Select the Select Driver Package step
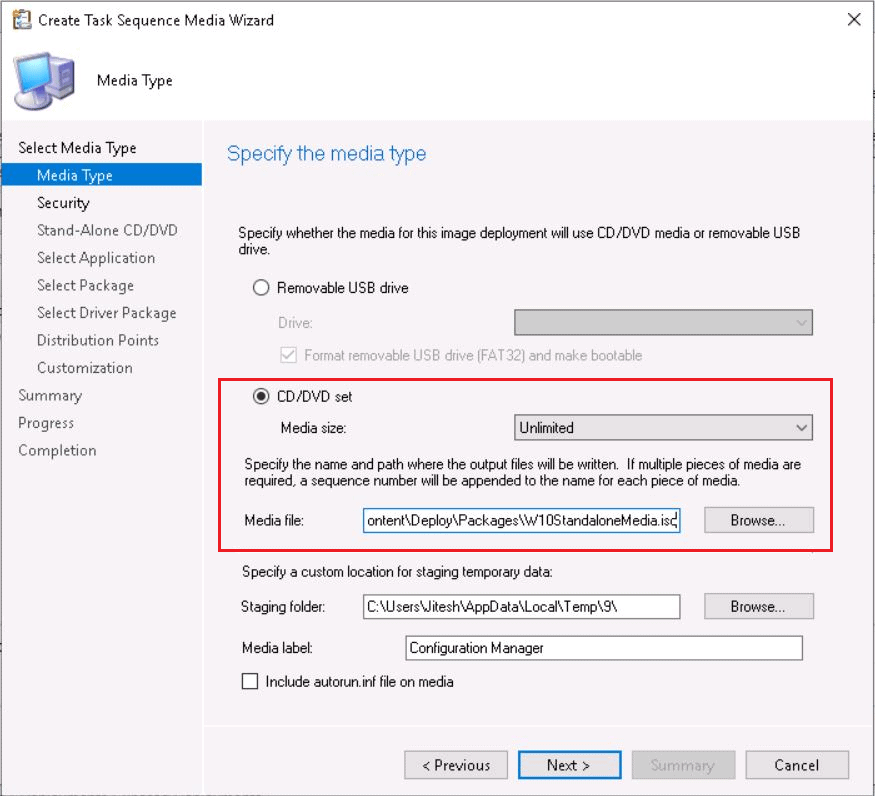 106,313
